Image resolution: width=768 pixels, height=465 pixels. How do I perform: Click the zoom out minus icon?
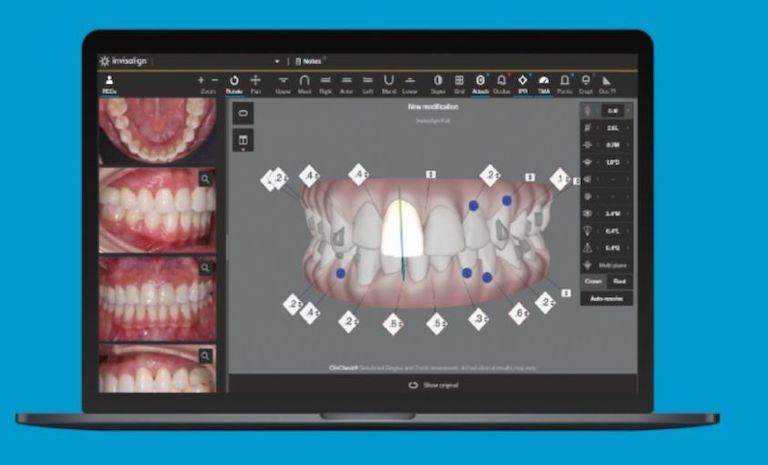coord(215,80)
